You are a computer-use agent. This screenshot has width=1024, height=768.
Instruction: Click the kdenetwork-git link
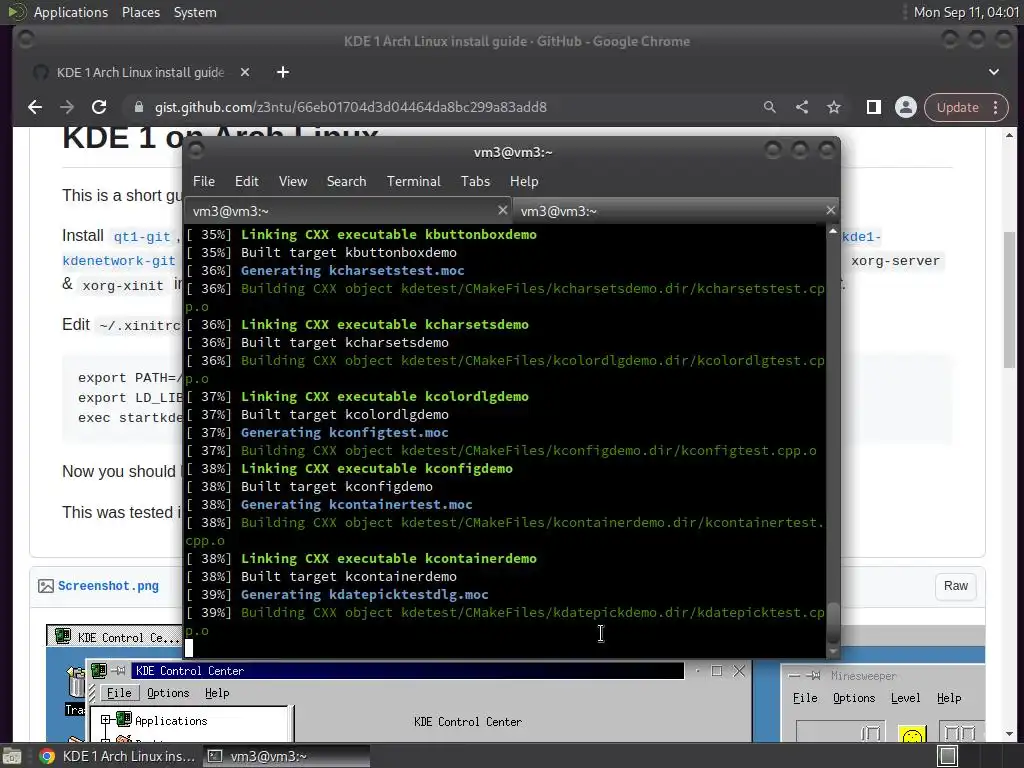click(x=119, y=261)
